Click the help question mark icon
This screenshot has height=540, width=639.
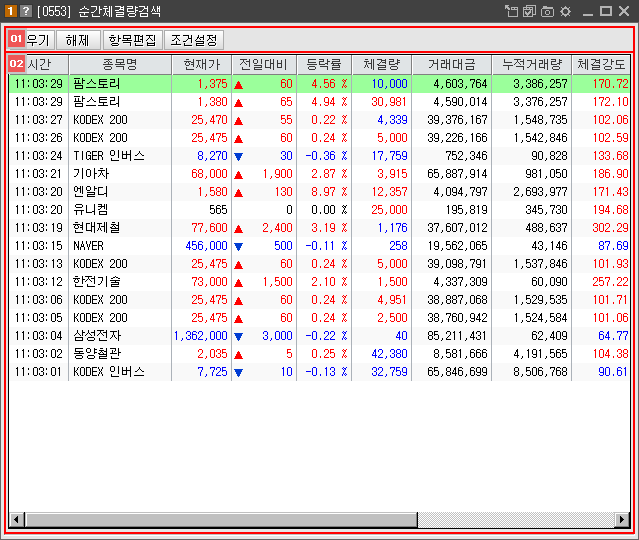[26, 11]
